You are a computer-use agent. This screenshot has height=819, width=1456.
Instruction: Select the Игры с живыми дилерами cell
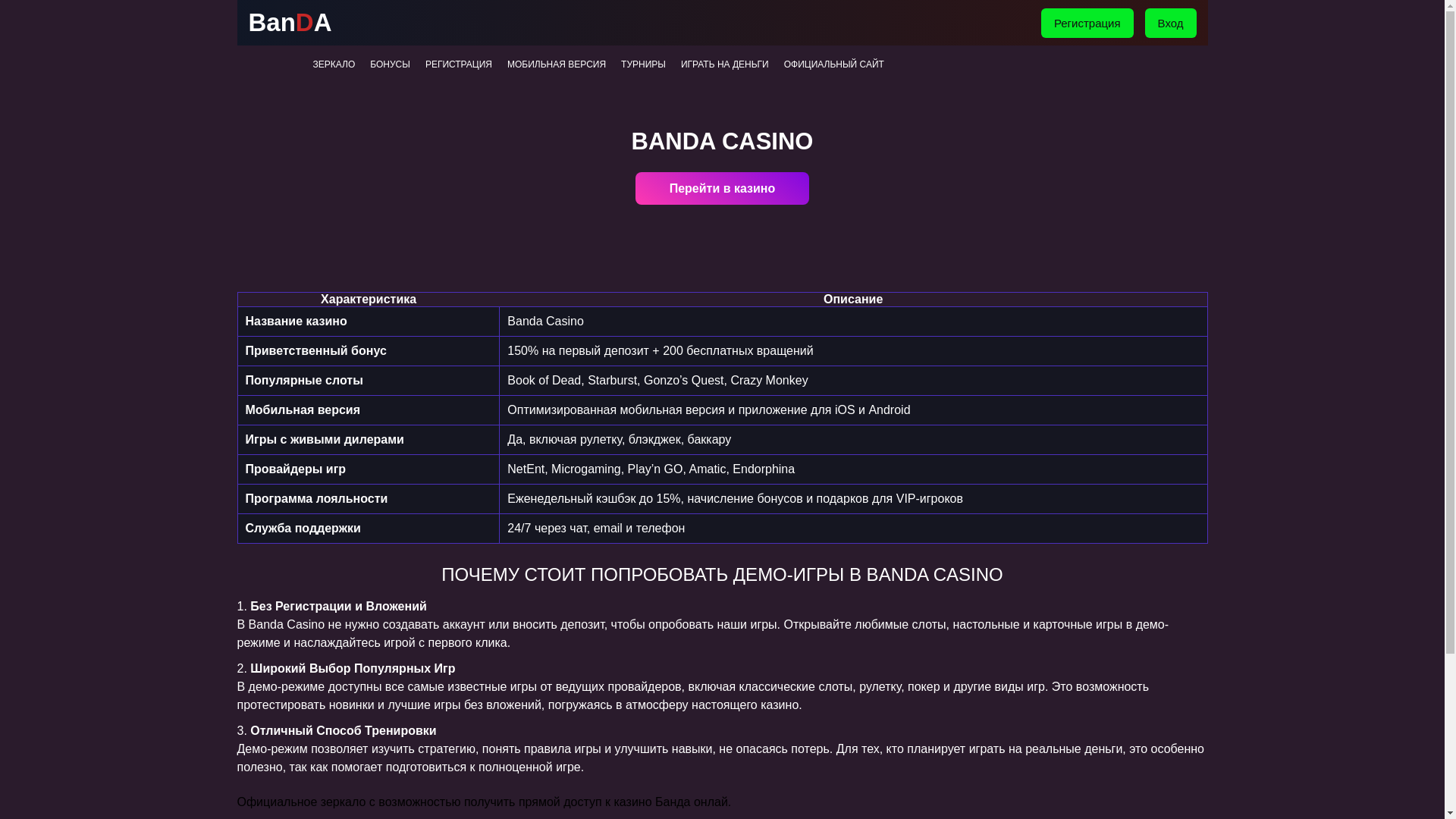[369, 440]
